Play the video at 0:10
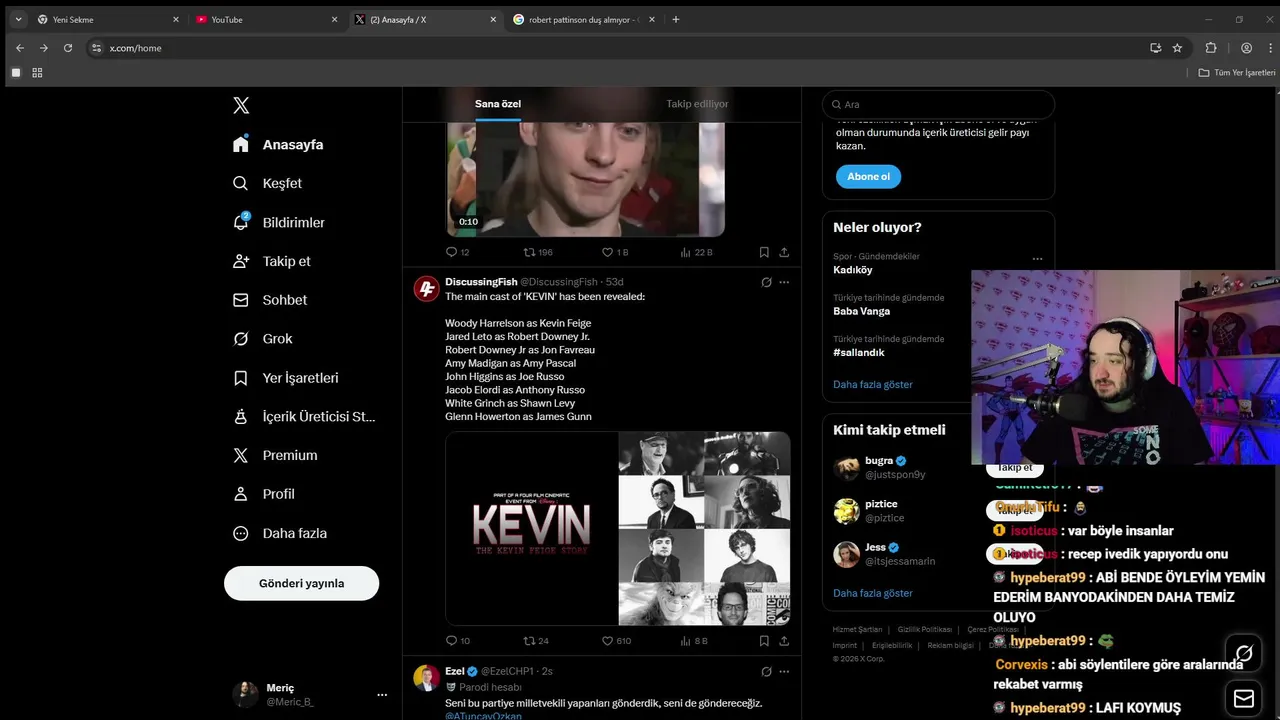The image size is (1280, 720). [x=585, y=179]
